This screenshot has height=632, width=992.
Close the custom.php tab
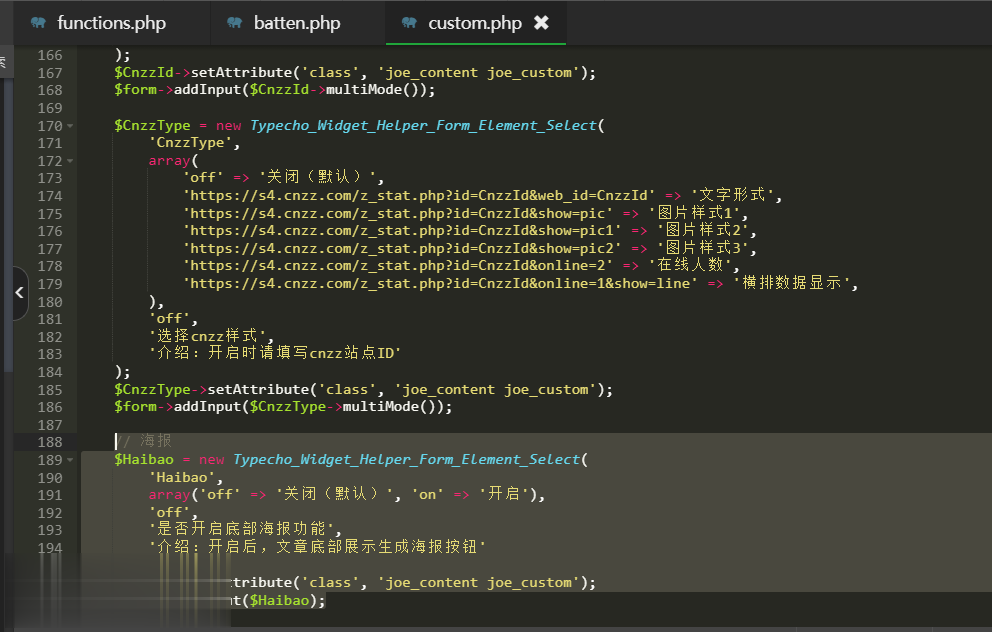tap(541, 23)
